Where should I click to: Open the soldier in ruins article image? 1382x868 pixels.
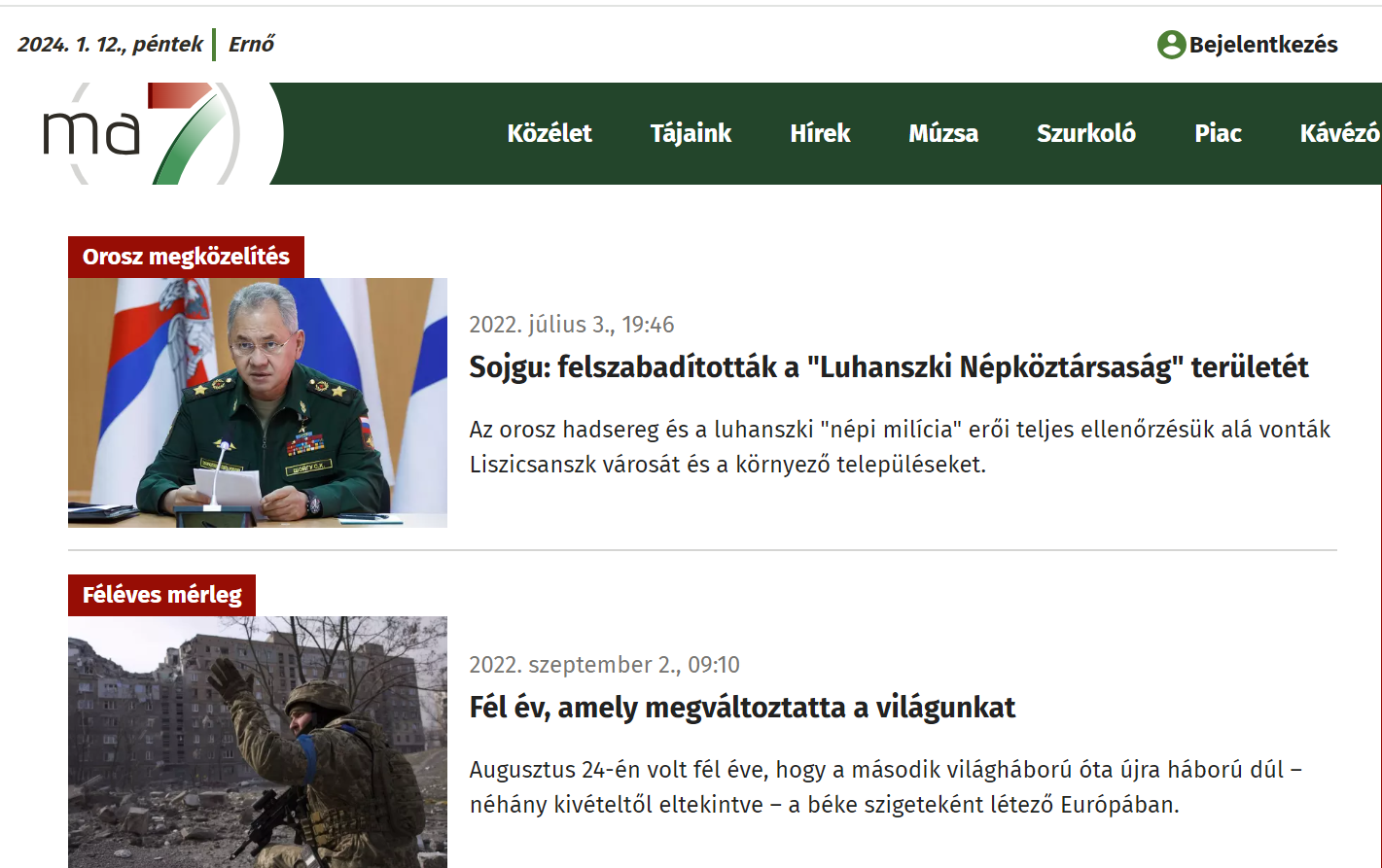pos(258,741)
